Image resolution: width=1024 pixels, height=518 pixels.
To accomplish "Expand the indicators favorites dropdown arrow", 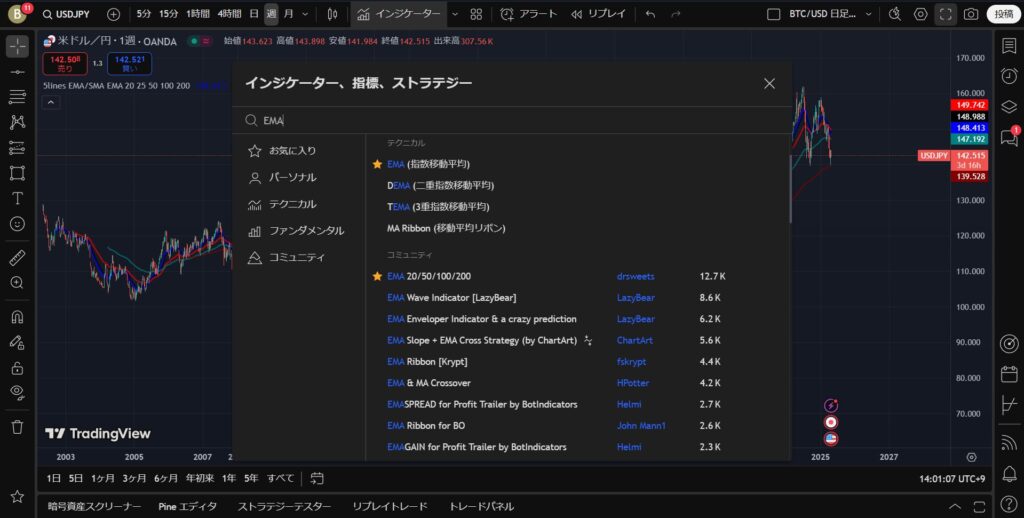I will (455, 14).
